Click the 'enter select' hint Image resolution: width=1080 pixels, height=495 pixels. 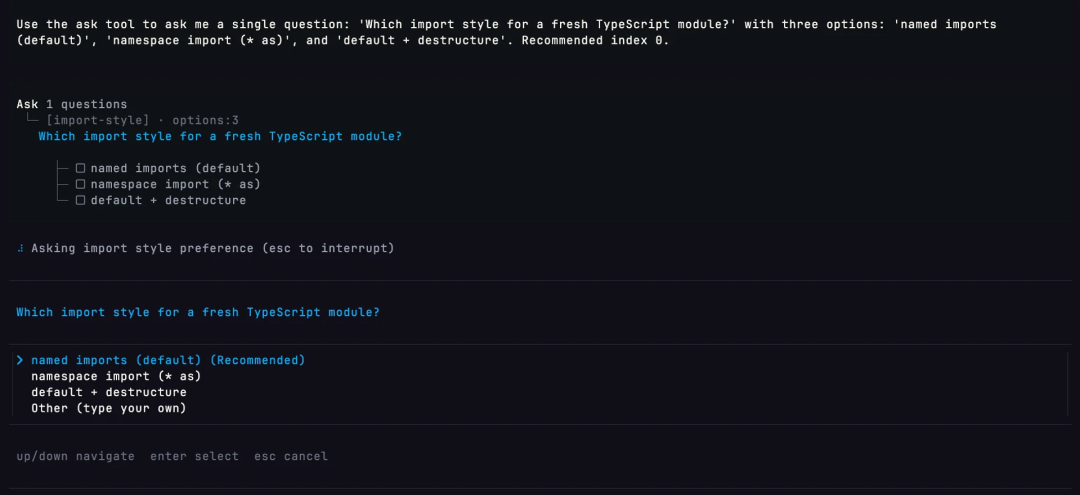click(195, 456)
